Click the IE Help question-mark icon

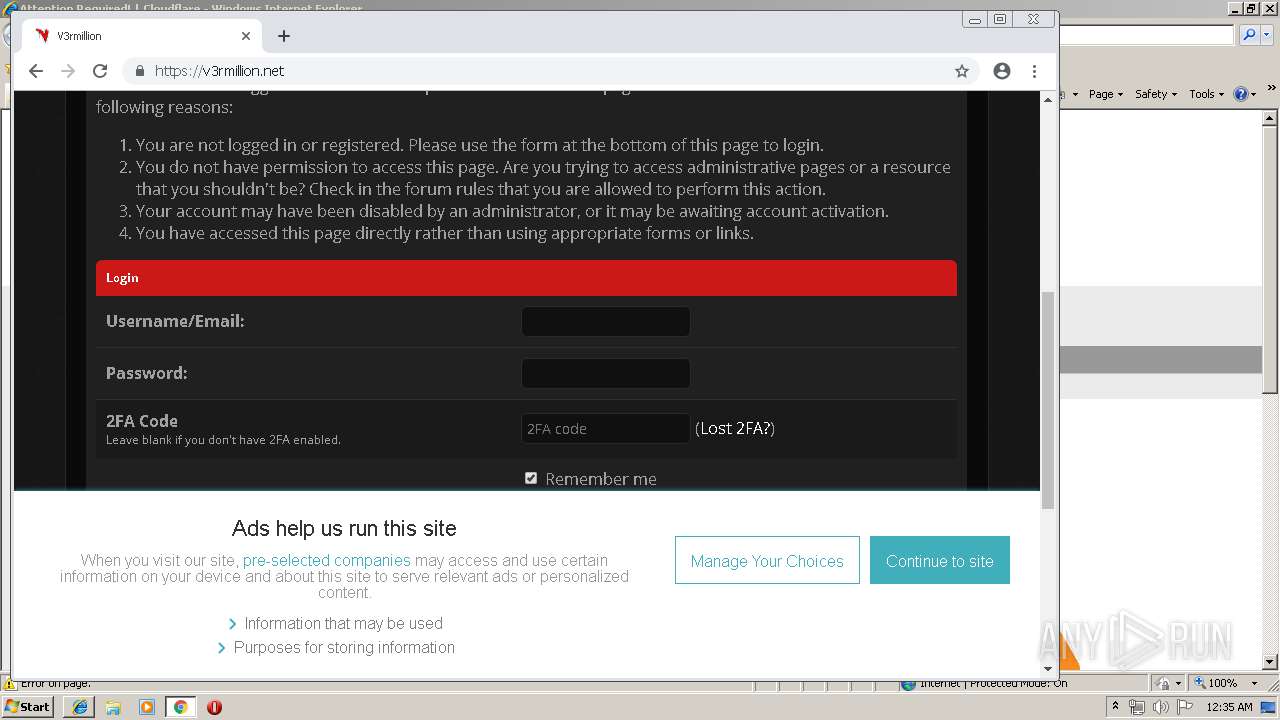1241,94
